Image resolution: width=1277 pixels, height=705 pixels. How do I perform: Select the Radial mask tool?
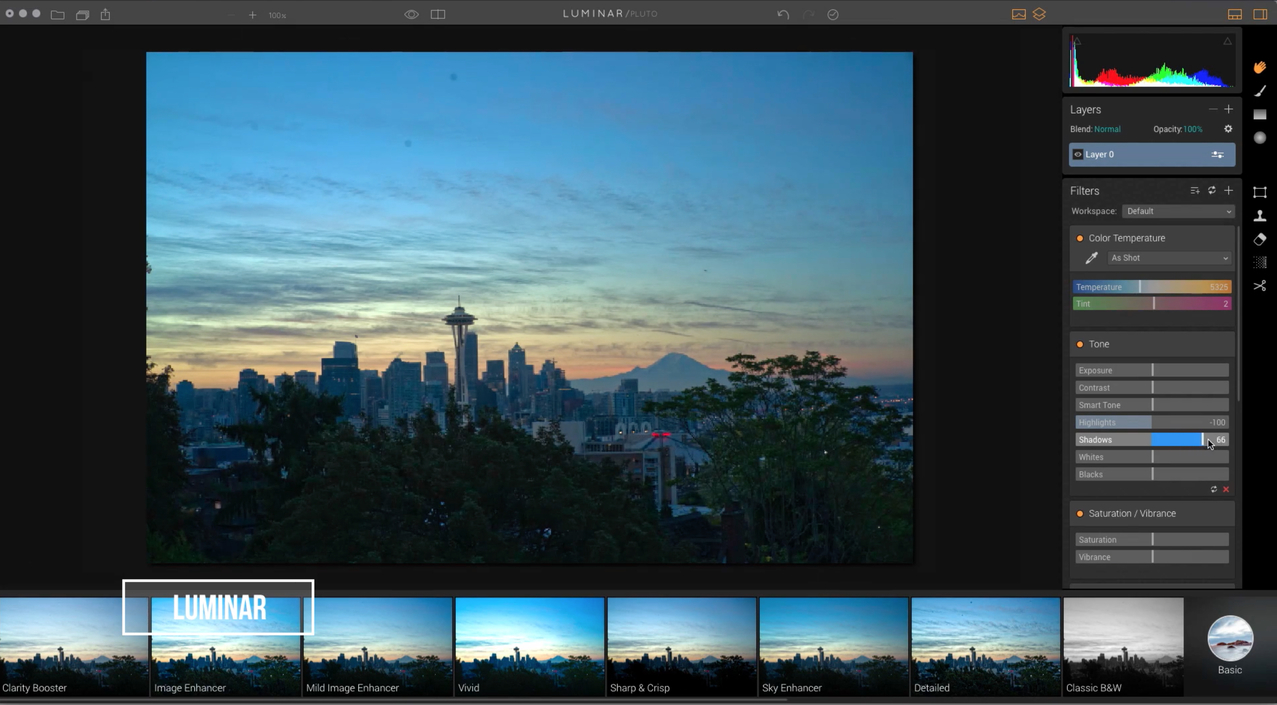click(1260, 137)
